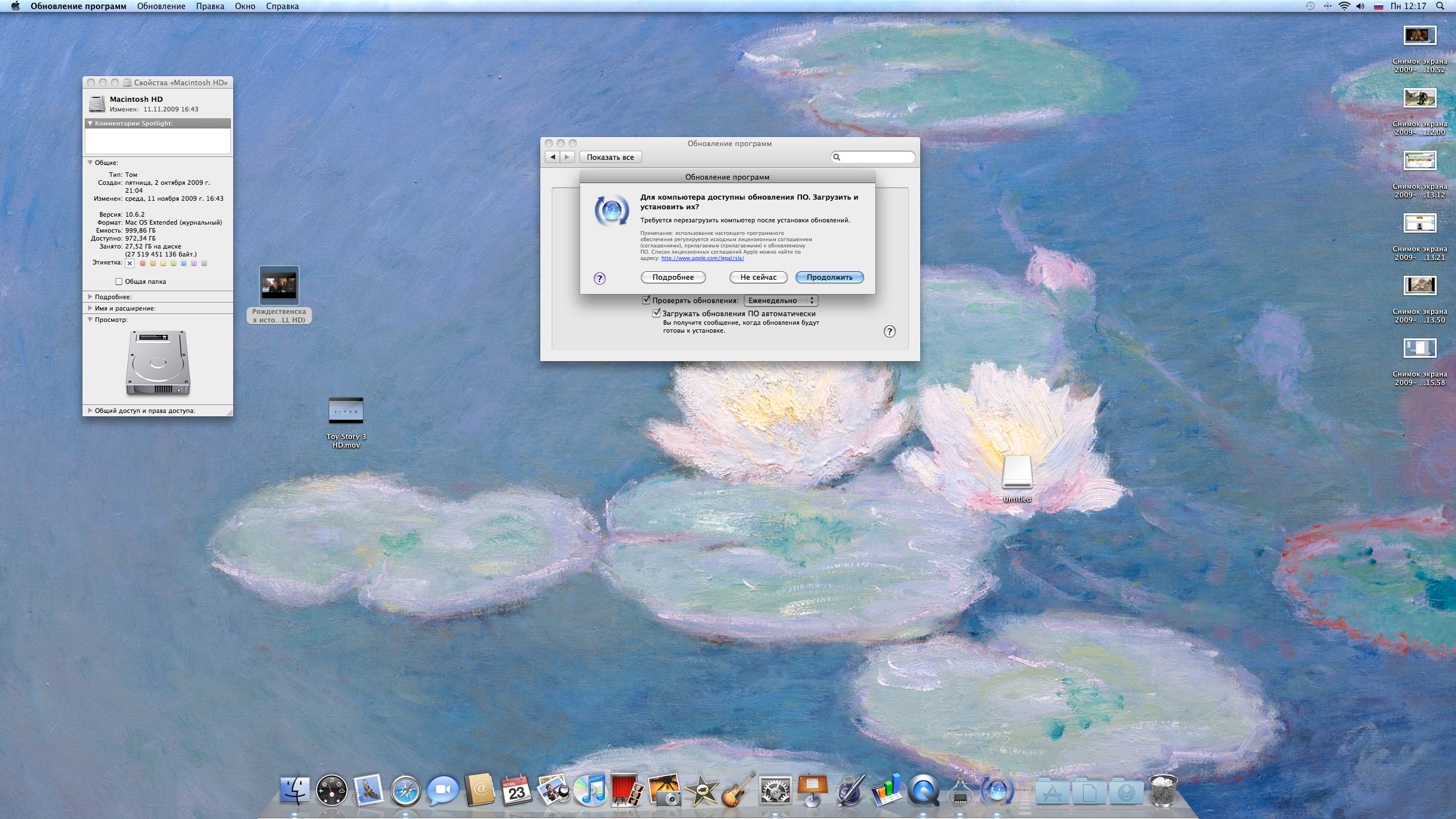
Task: Launch Safari compass icon in Dock
Action: tap(405, 791)
